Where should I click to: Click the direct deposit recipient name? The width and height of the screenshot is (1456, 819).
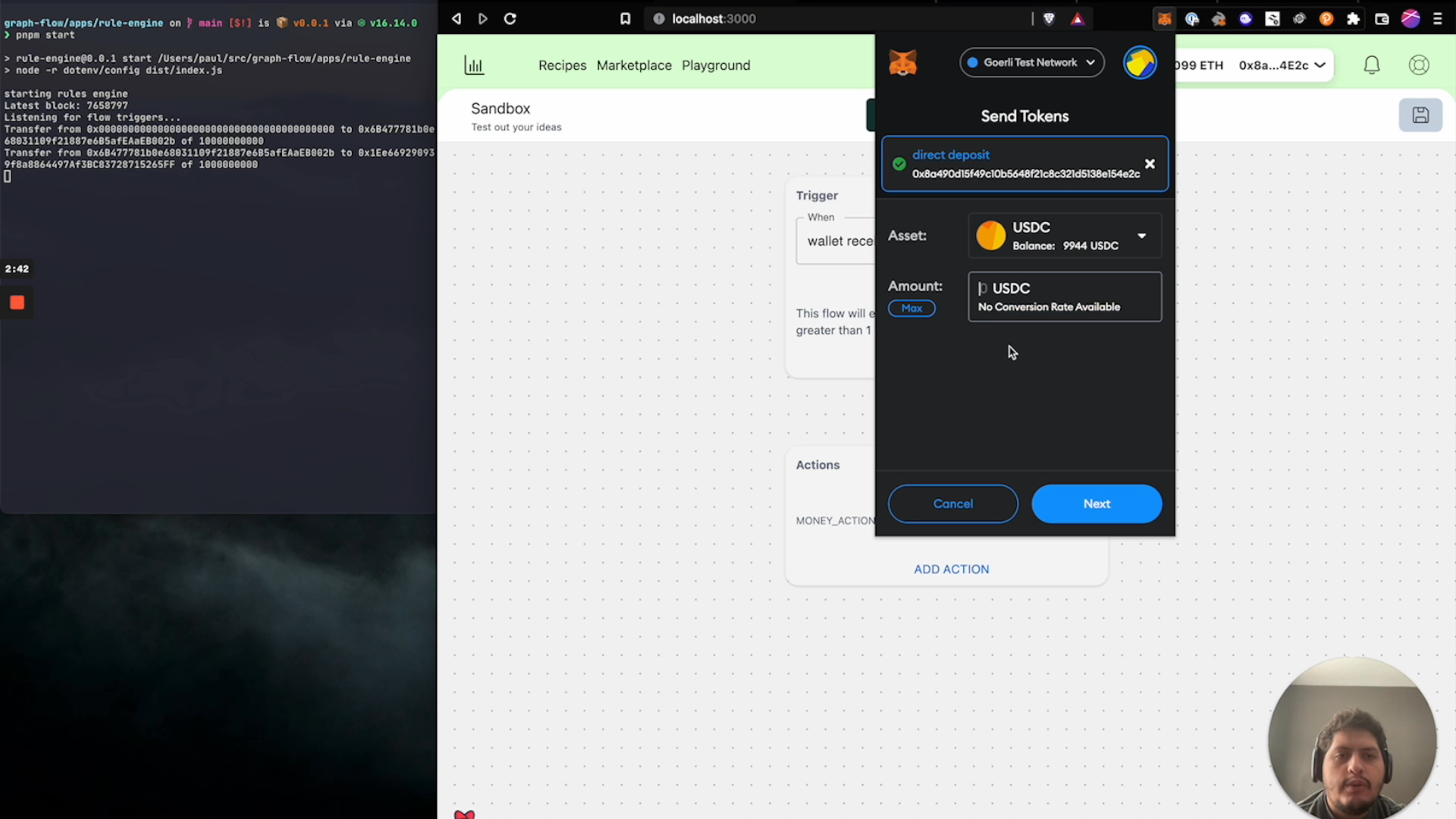click(951, 155)
